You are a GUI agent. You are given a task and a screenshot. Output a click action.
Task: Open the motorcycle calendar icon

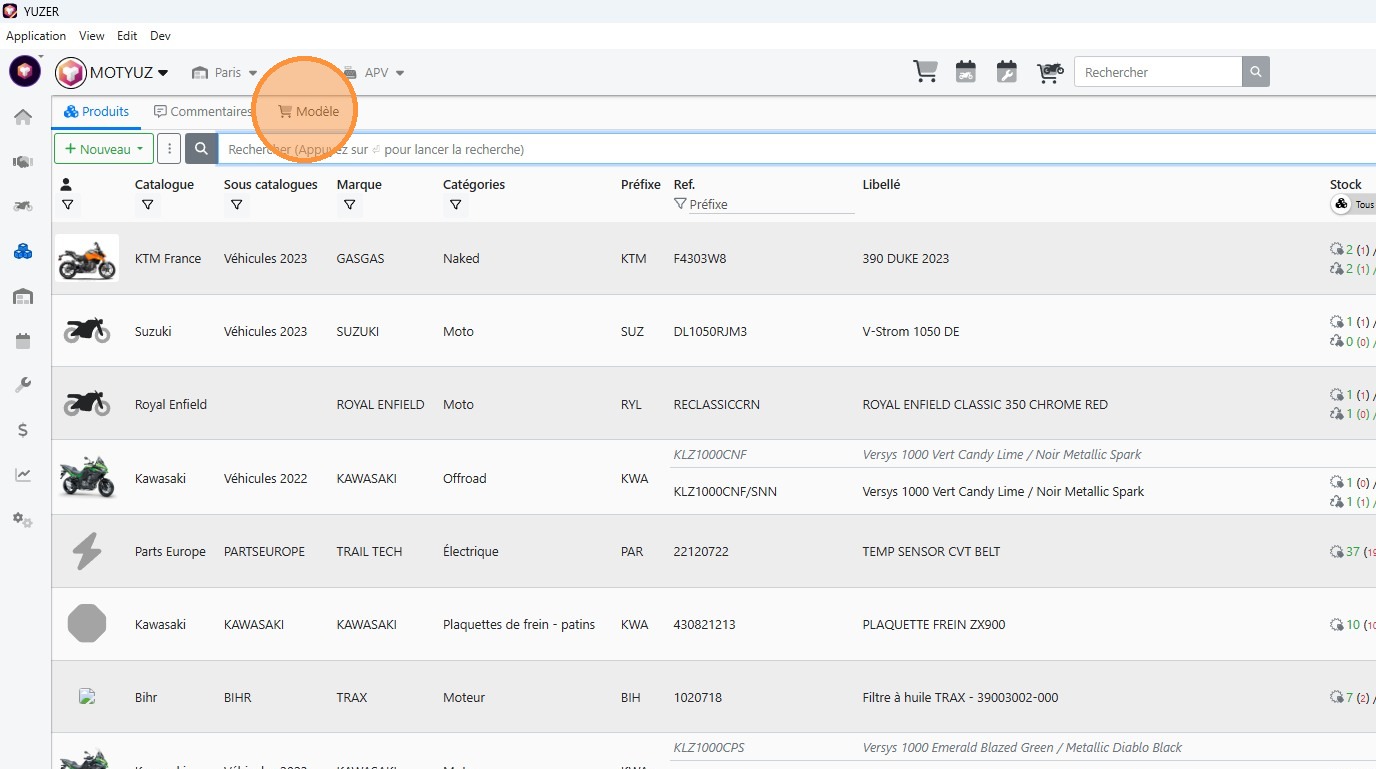966,72
